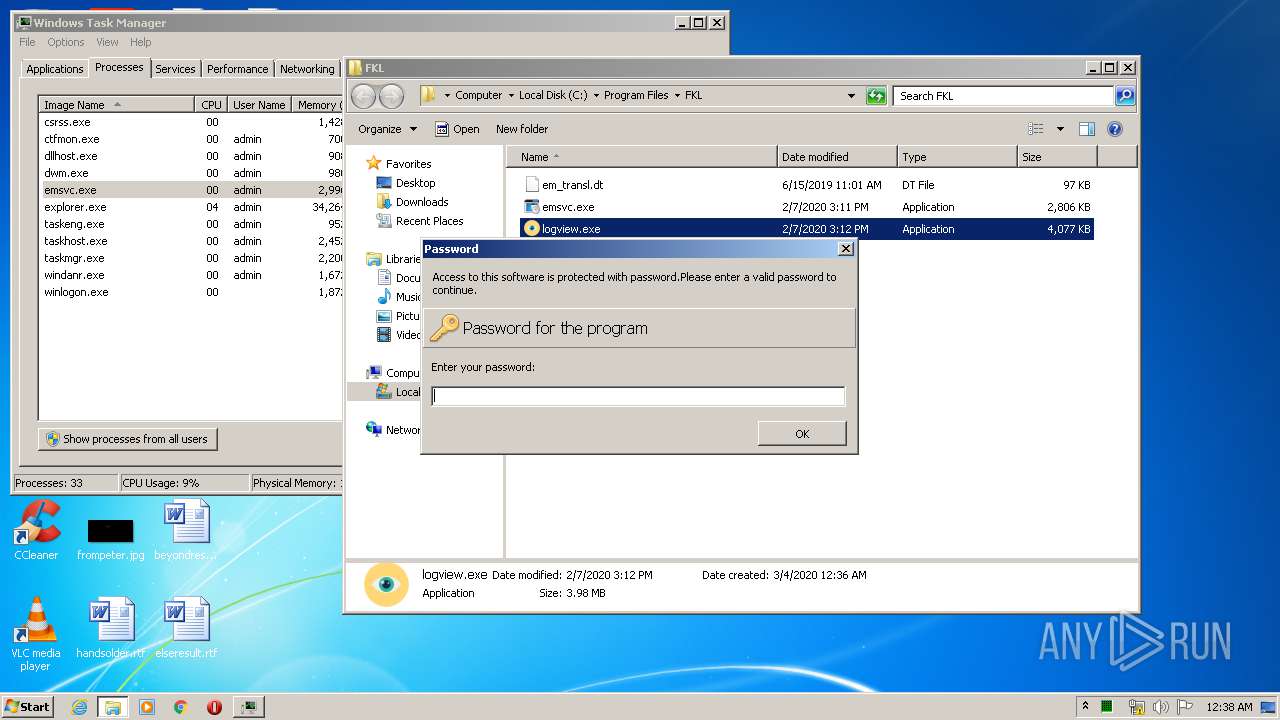This screenshot has height=720, width=1280.
Task: Click the change view icon in Explorer toolbar
Action: click(x=1036, y=129)
